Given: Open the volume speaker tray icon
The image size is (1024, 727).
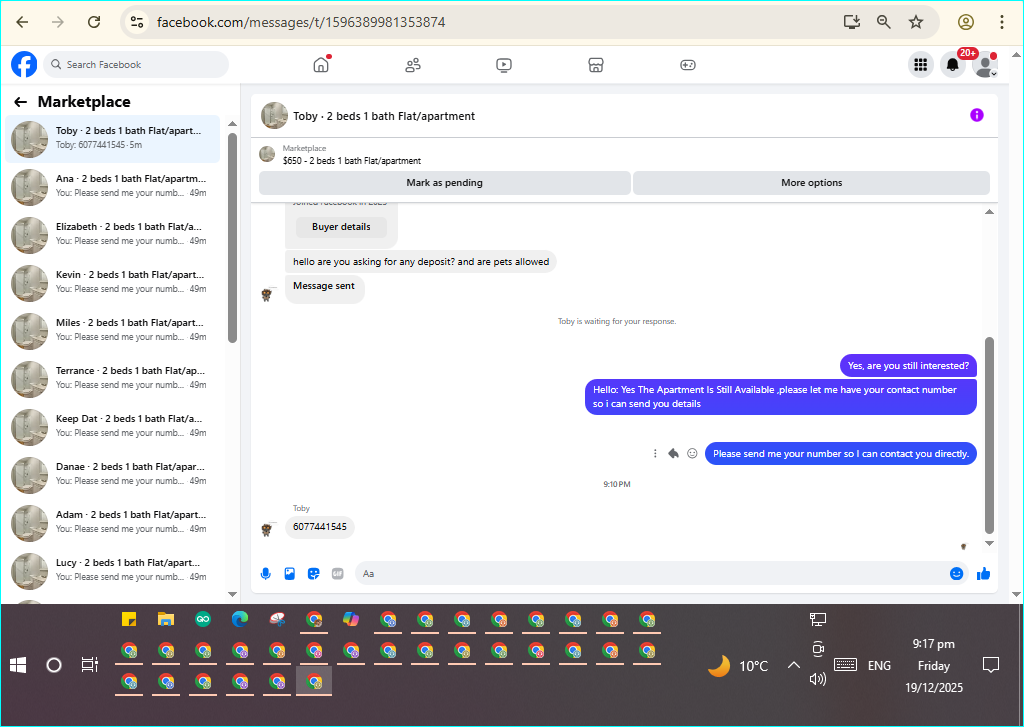Looking at the screenshot, I should (x=818, y=679).
